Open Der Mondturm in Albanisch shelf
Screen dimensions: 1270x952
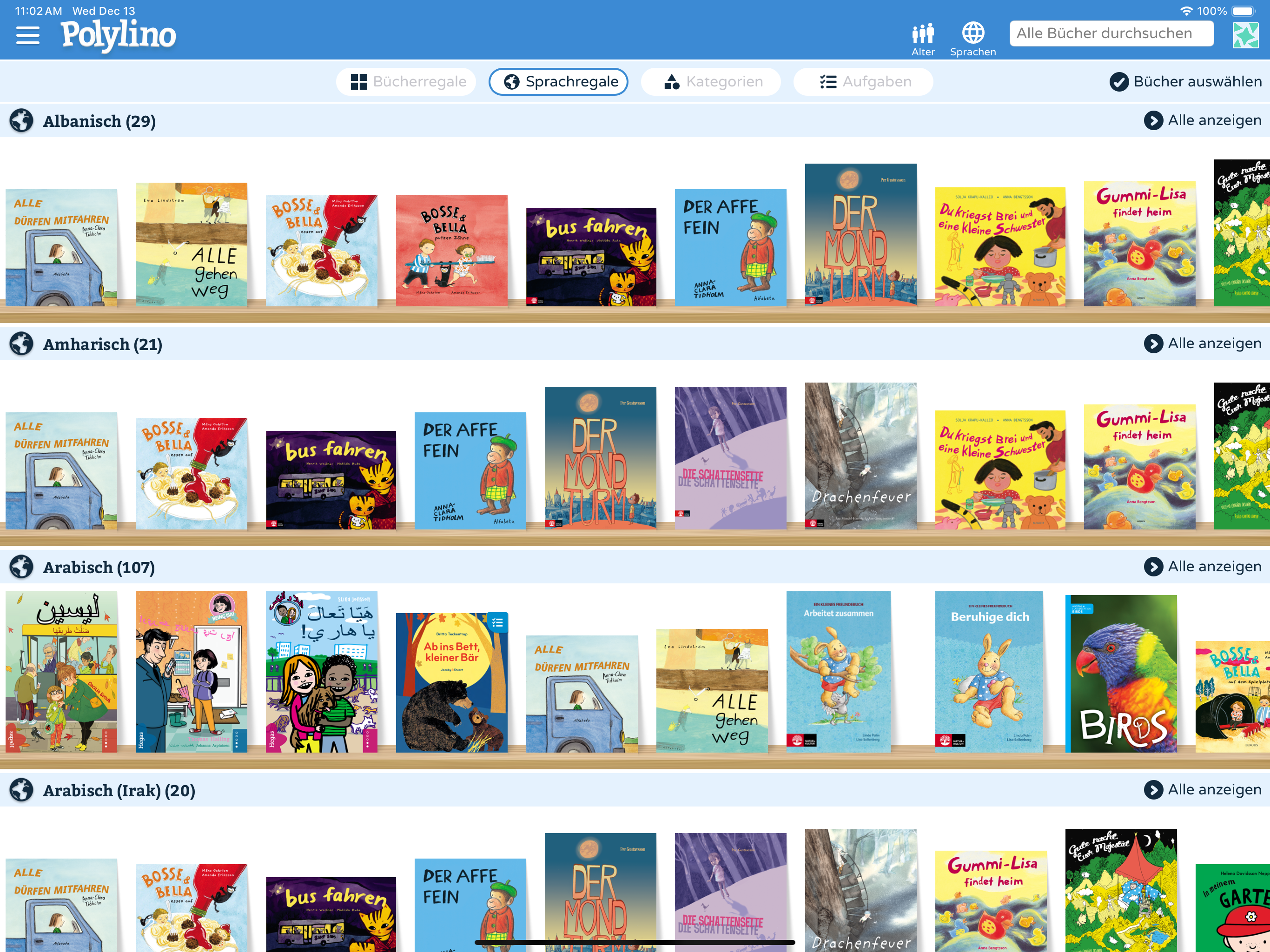[x=860, y=234]
